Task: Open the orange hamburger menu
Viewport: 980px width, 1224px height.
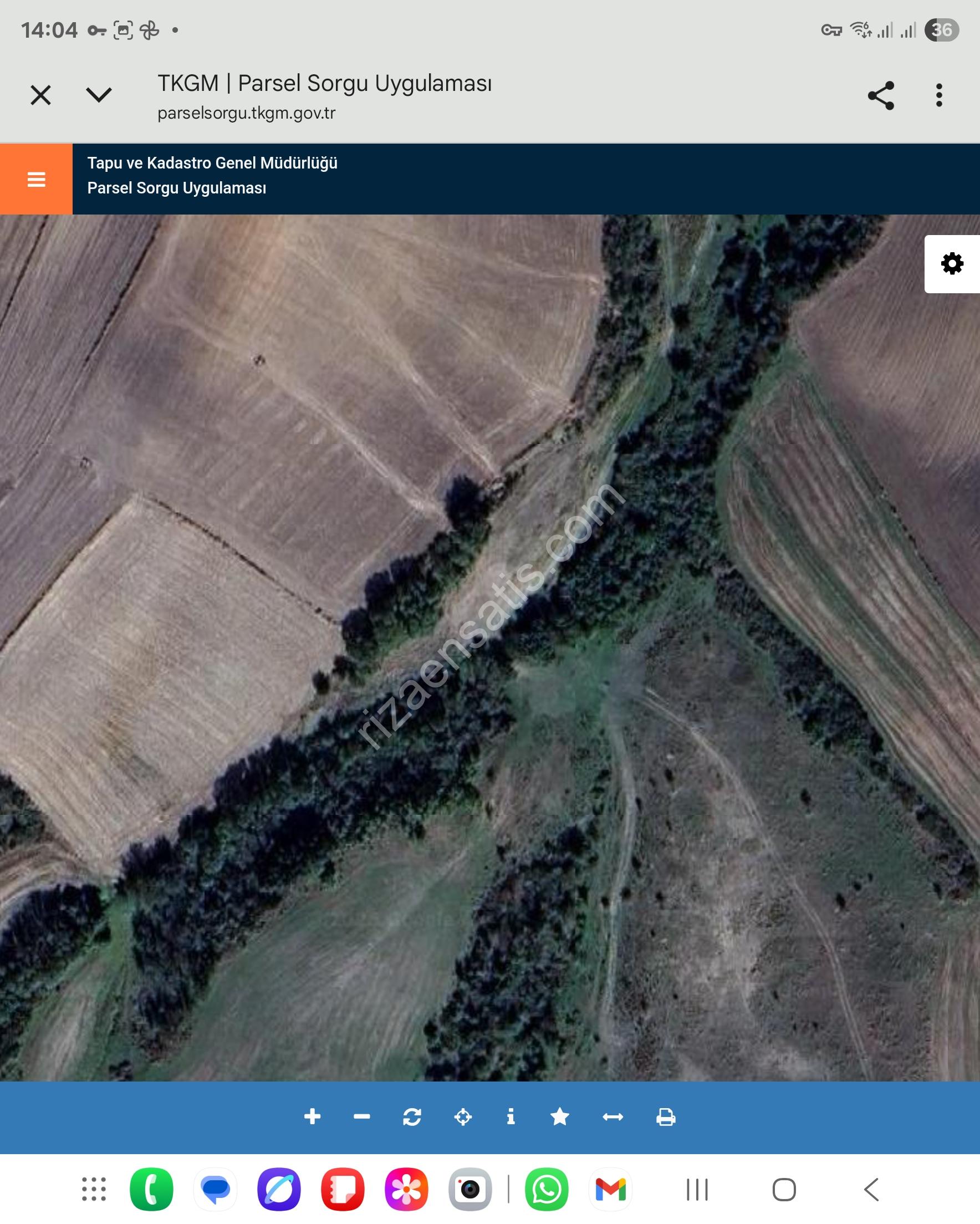Action: pyautogui.click(x=37, y=179)
